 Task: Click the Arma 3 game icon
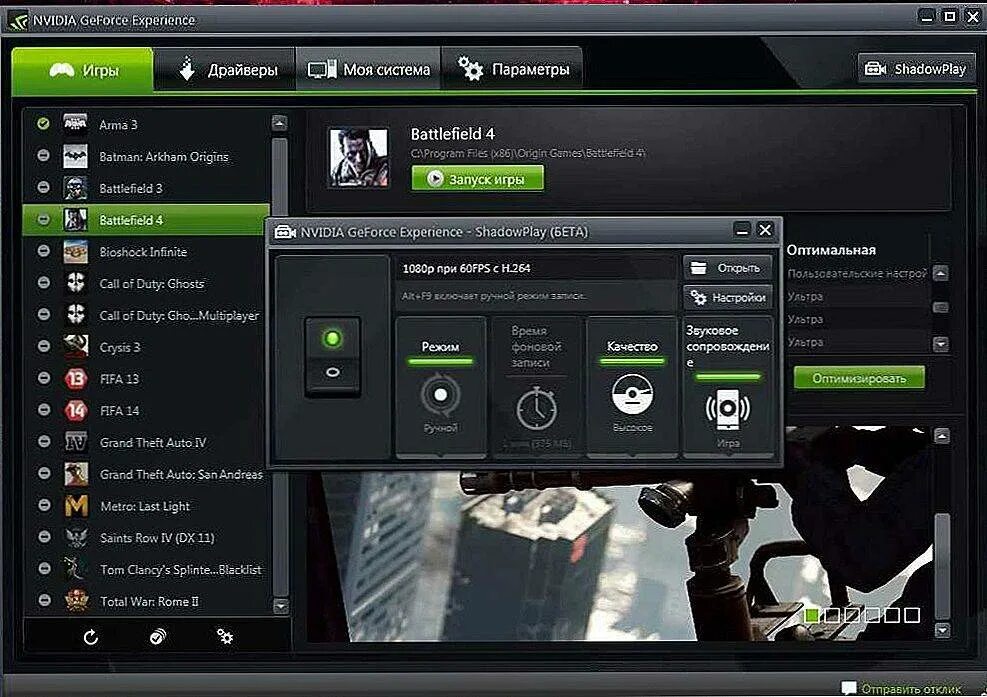[76, 124]
